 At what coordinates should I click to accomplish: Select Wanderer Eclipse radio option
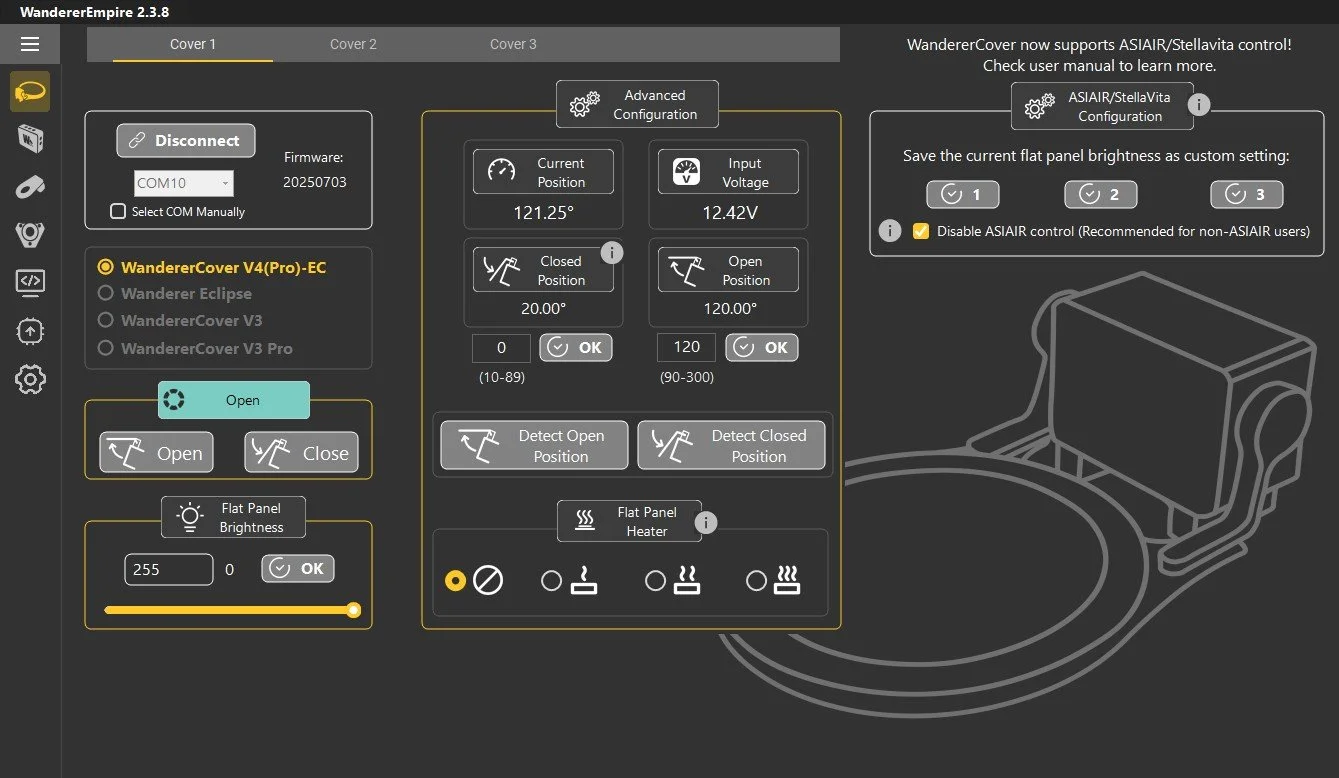coord(105,294)
